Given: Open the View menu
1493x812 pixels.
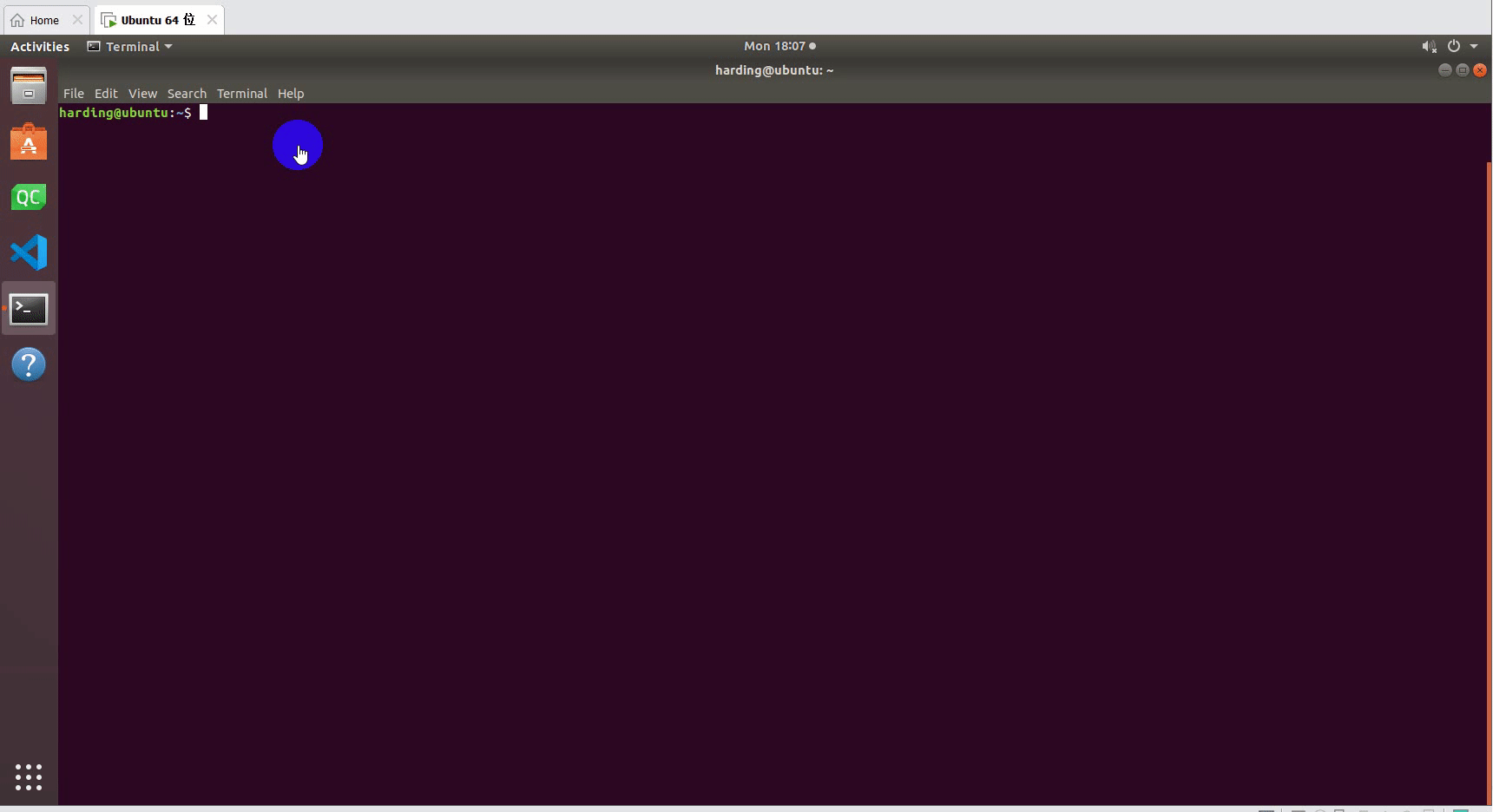Looking at the screenshot, I should [142, 94].
